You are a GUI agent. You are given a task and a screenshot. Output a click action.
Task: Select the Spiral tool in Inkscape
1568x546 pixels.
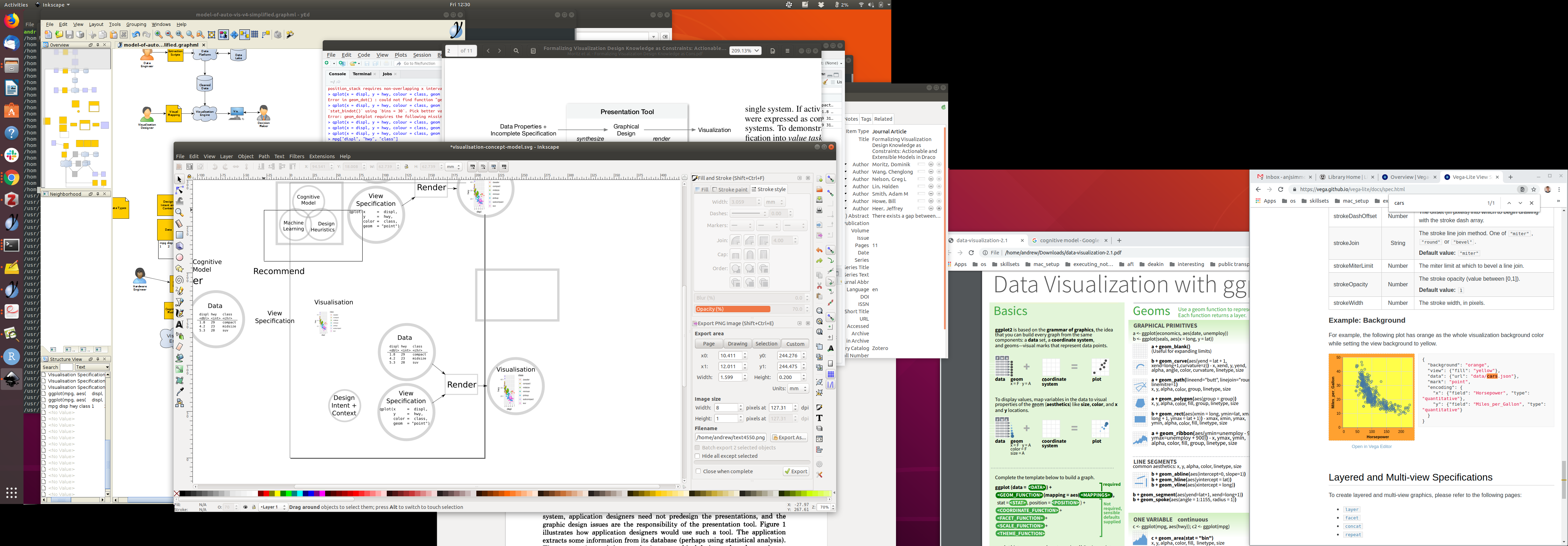pos(180,280)
